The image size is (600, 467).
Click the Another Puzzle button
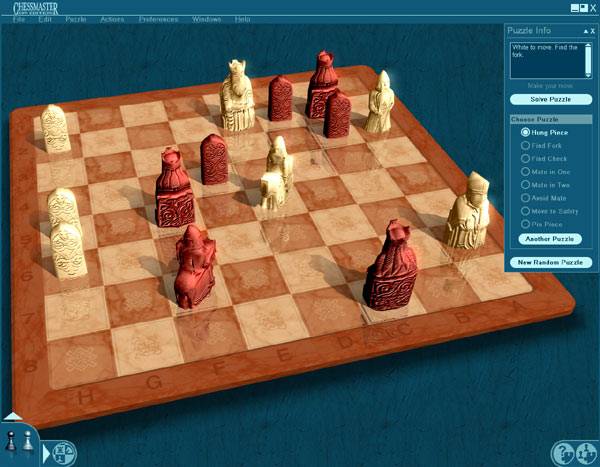click(549, 239)
